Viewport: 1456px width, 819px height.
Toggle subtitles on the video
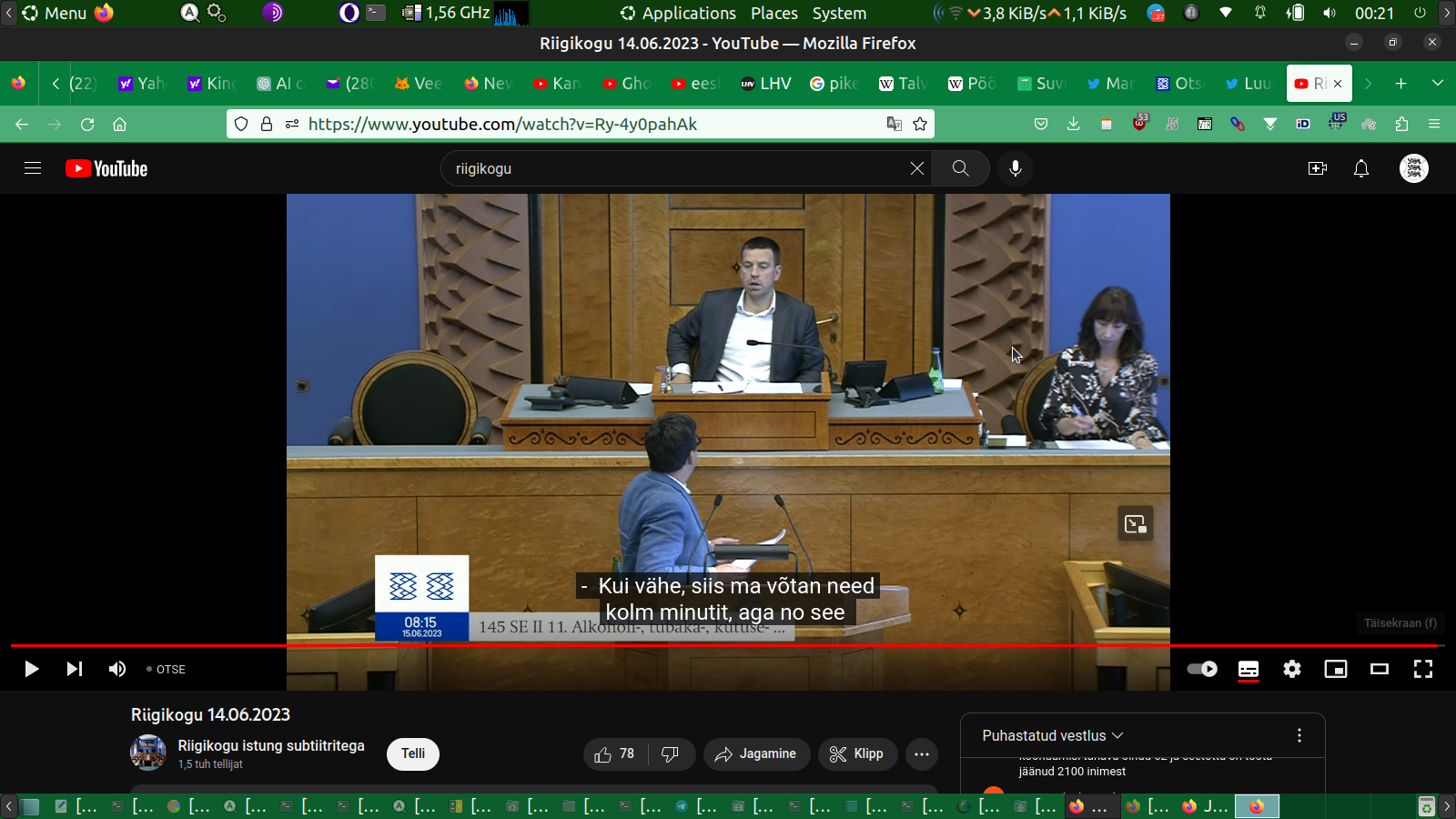pyautogui.click(x=1248, y=669)
